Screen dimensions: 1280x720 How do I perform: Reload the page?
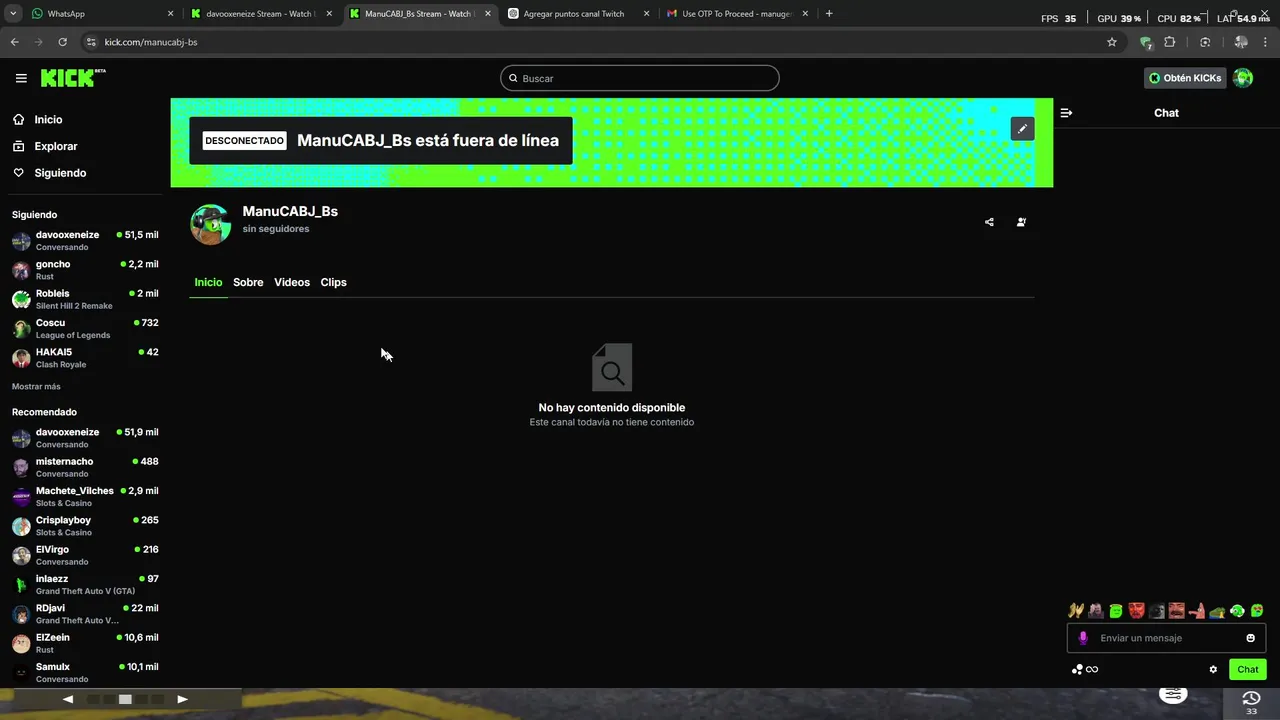[62, 42]
